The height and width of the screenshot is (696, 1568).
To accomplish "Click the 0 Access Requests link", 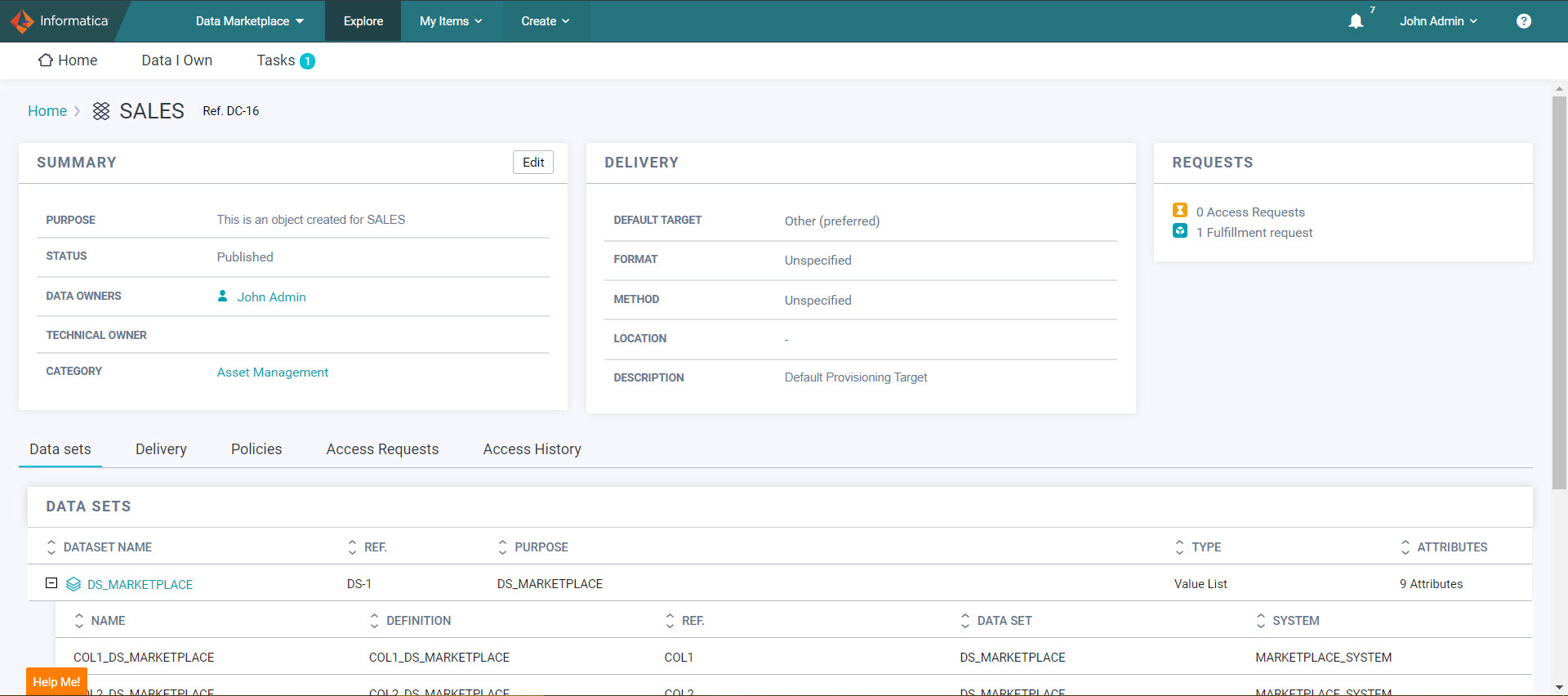I will (1250, 212).
